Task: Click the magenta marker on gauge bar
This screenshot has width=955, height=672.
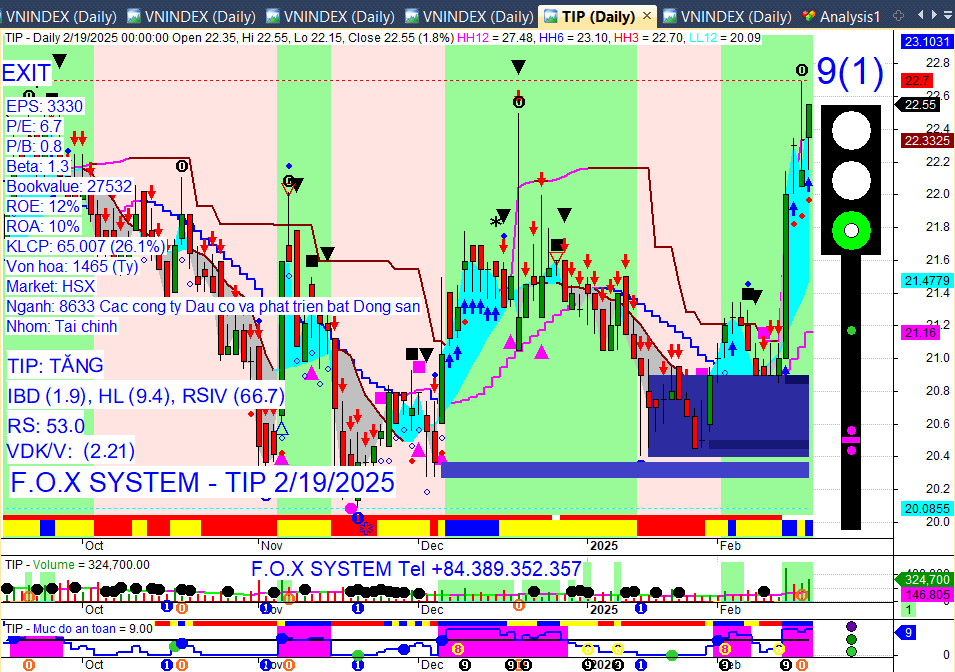Action: pyautogui.click(x=851, y=439)
